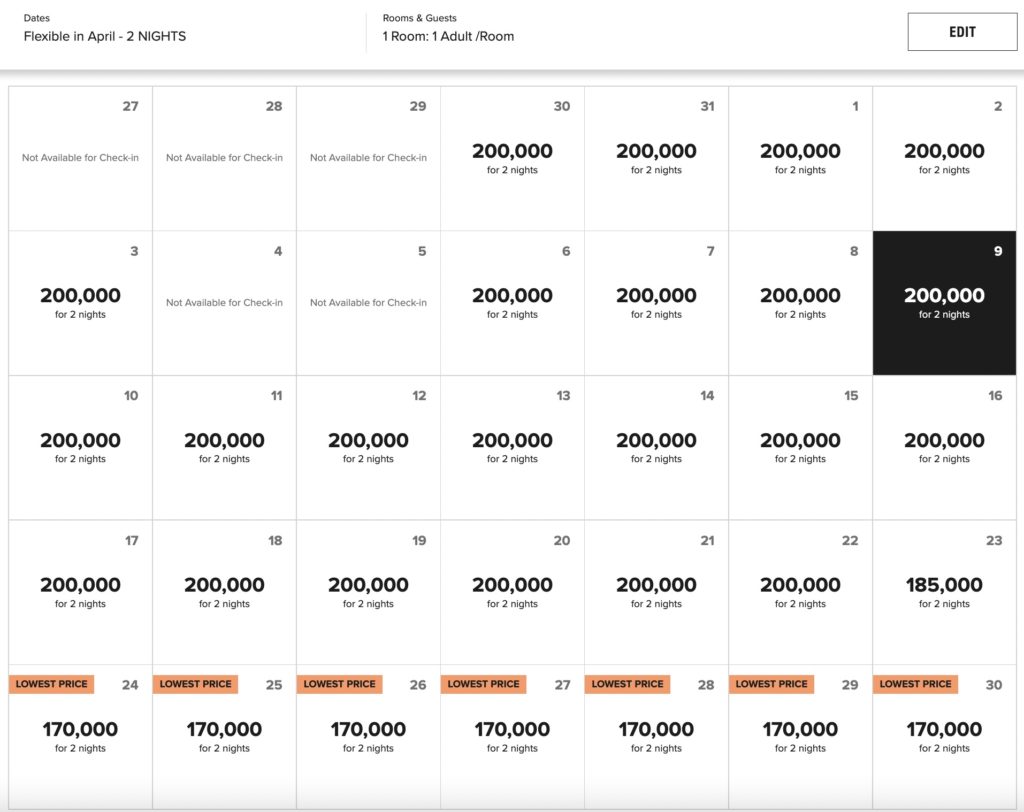Select April 26 lowest price date

coord(368,737)
